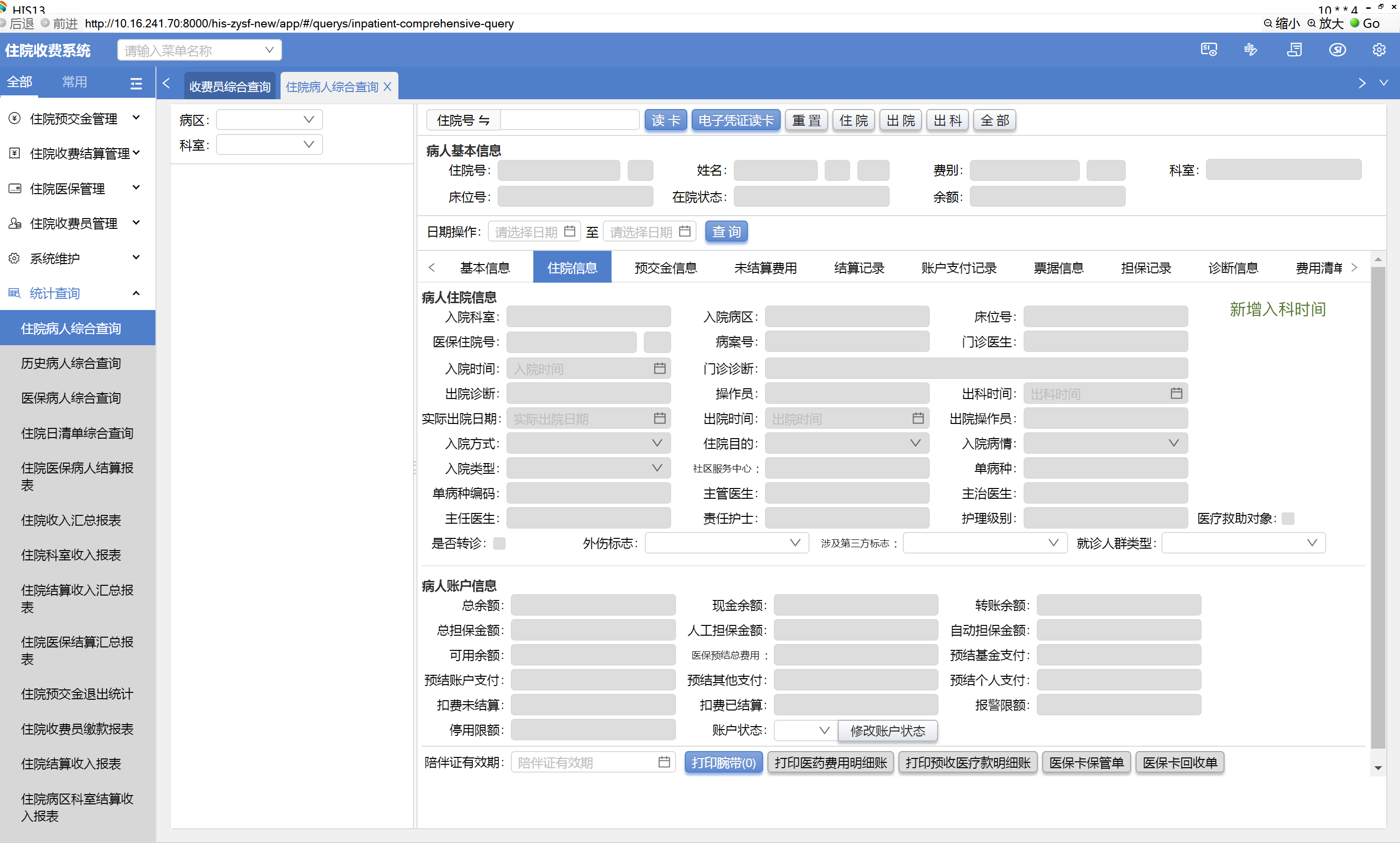Collapse sidebar with the menu fold icon

136,84
